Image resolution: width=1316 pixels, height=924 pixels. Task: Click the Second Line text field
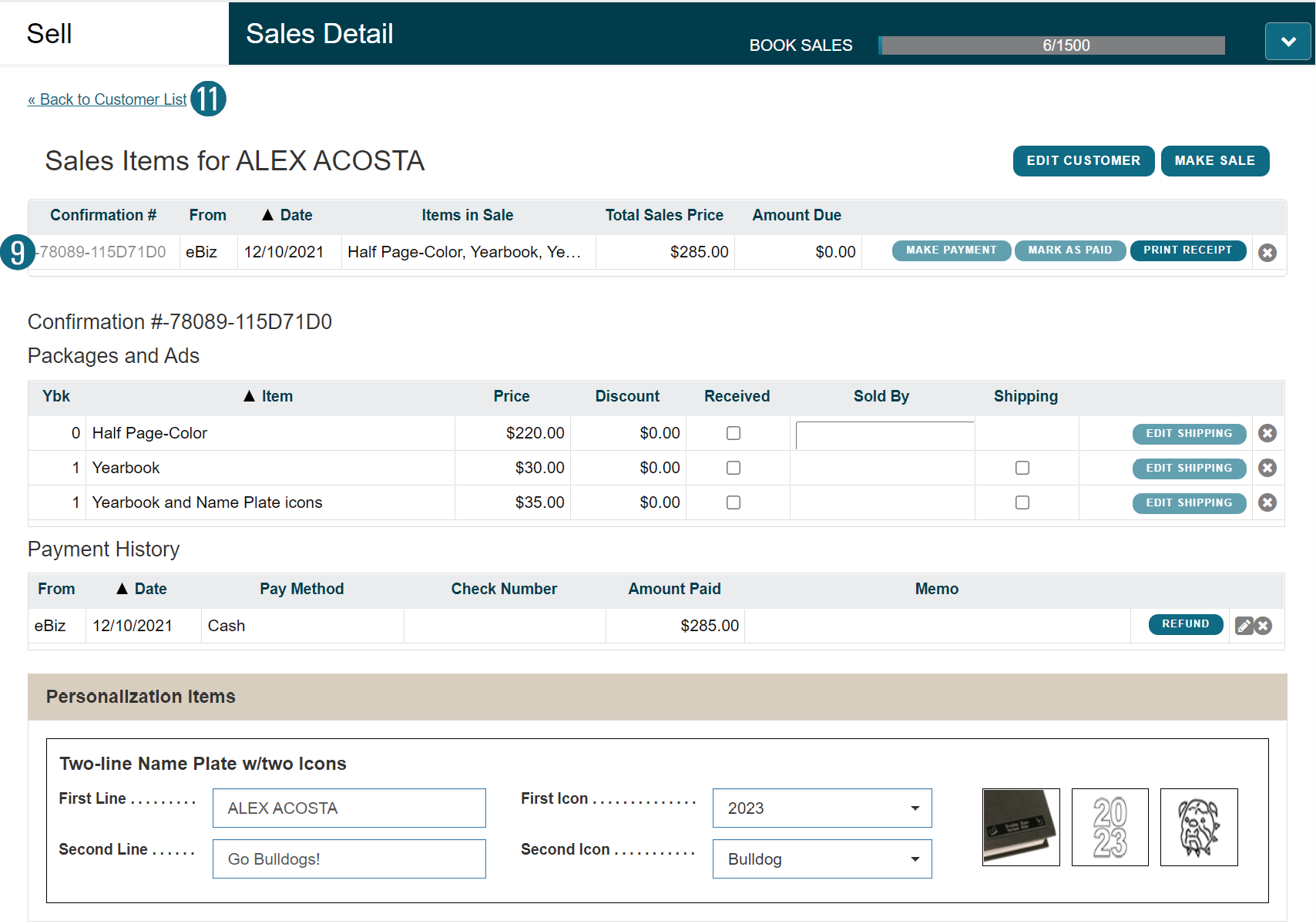[349, 859]
